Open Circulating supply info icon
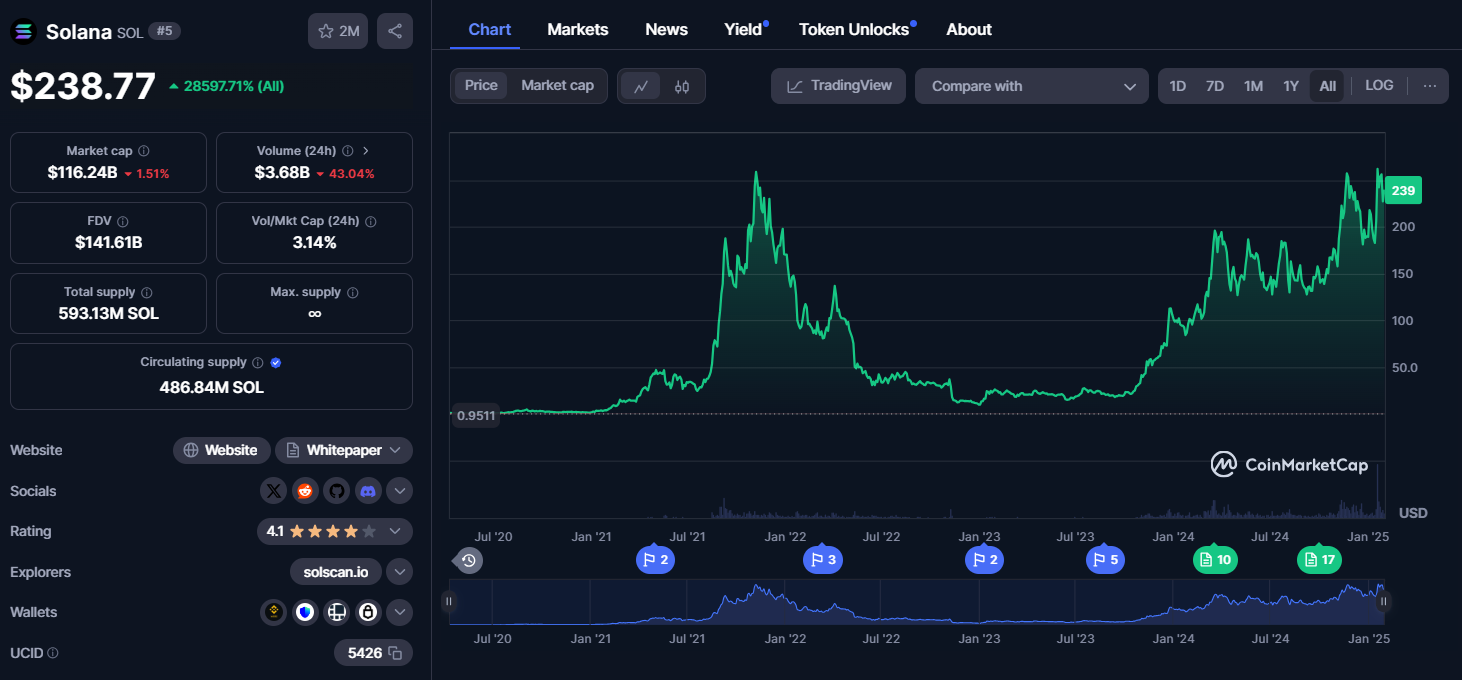Viewport: 1462px width, 680px height. 257,363
